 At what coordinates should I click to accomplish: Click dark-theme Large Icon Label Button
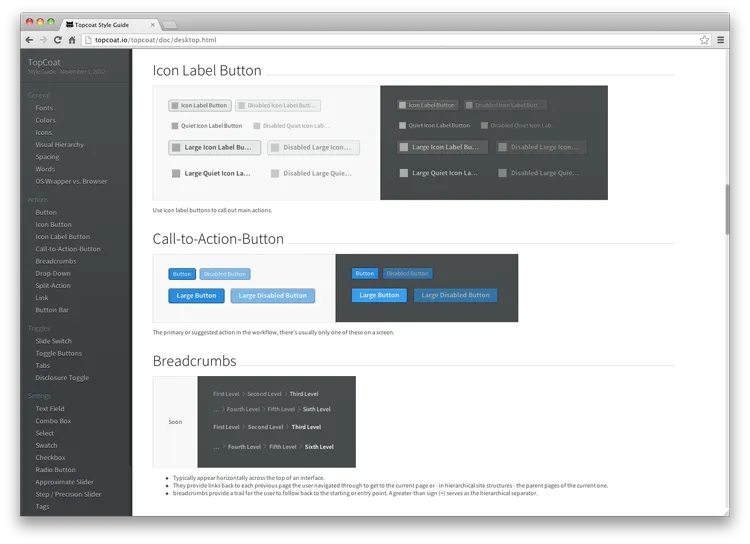pos(442,147)
